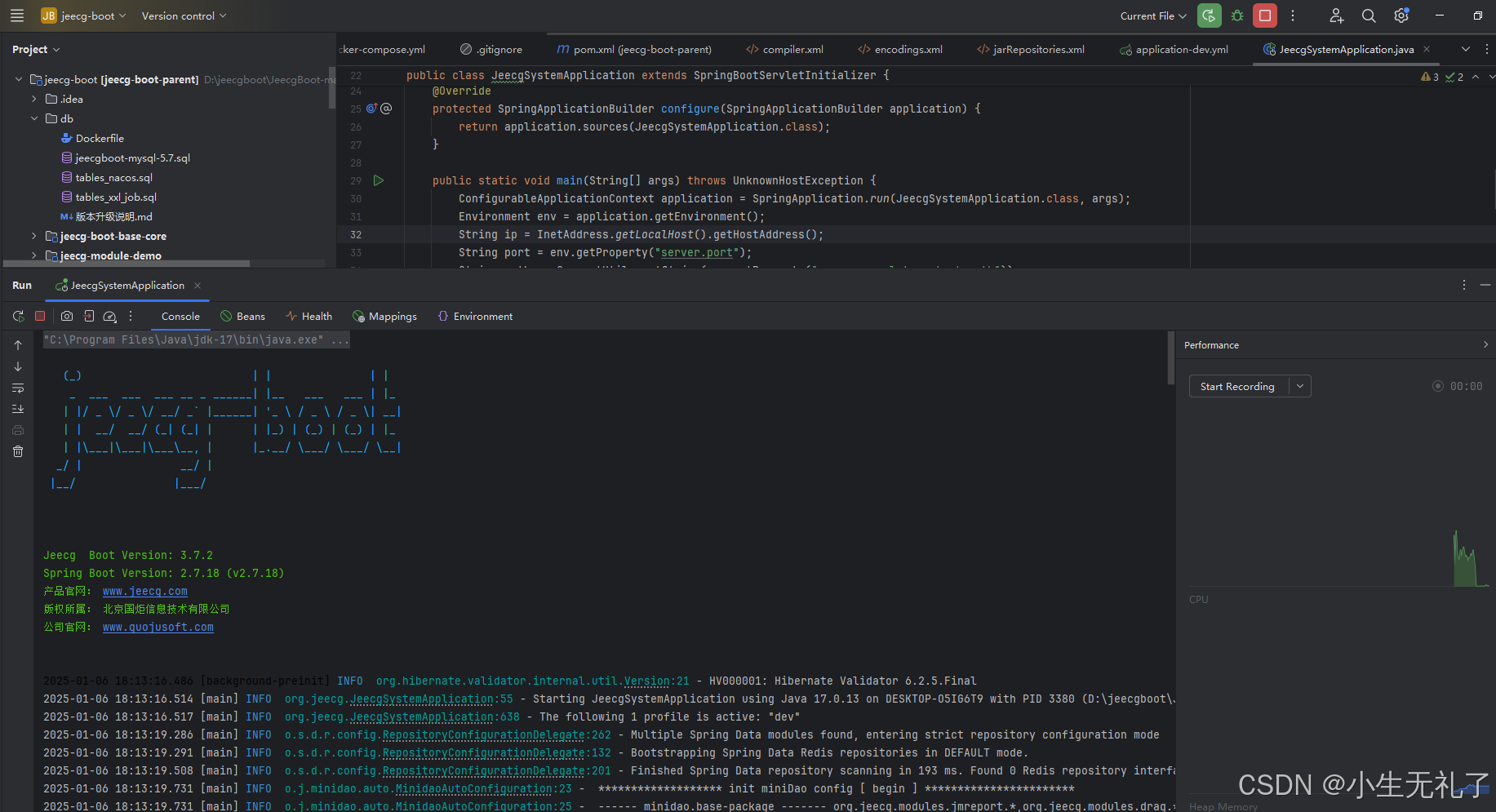Toggle scroll to end of console
This screenshot has width=1496, height=812.
point(18,409)
